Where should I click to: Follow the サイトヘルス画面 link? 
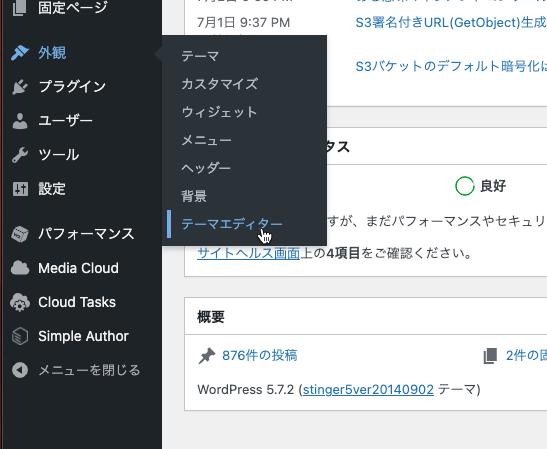click(x=249, y=253)
